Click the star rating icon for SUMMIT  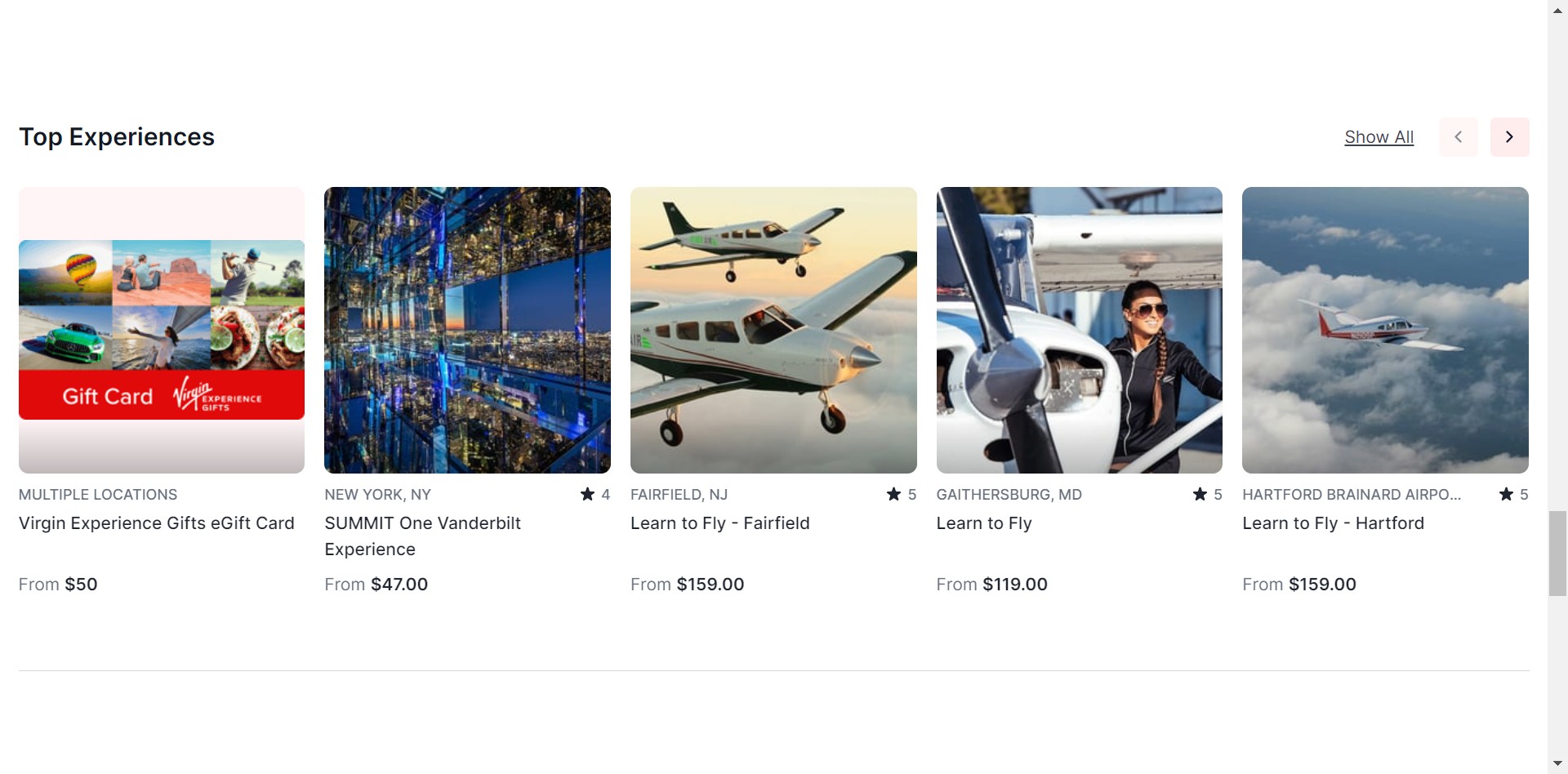[x=587, y=494]
